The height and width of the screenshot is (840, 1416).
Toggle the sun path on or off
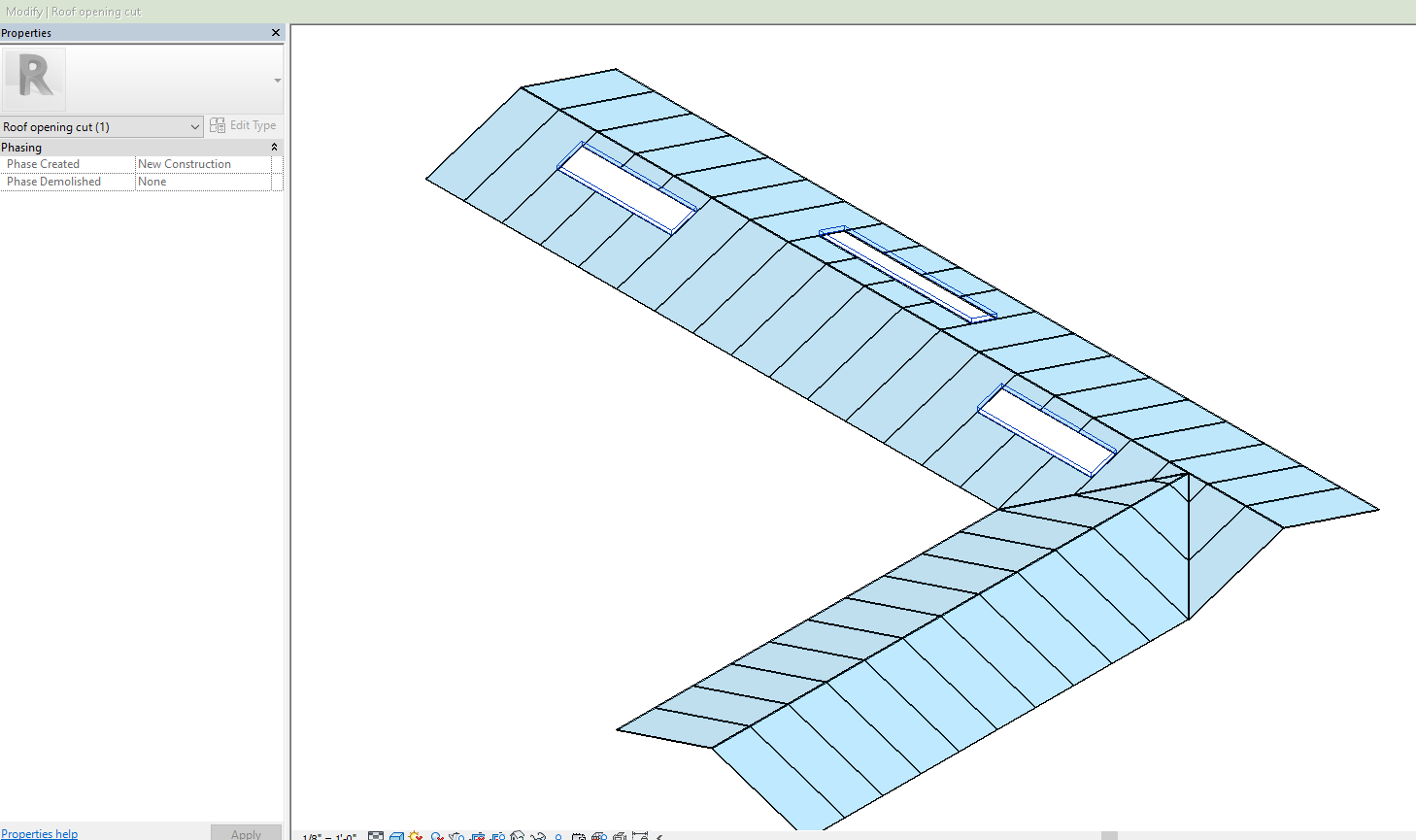coord(416,834)
